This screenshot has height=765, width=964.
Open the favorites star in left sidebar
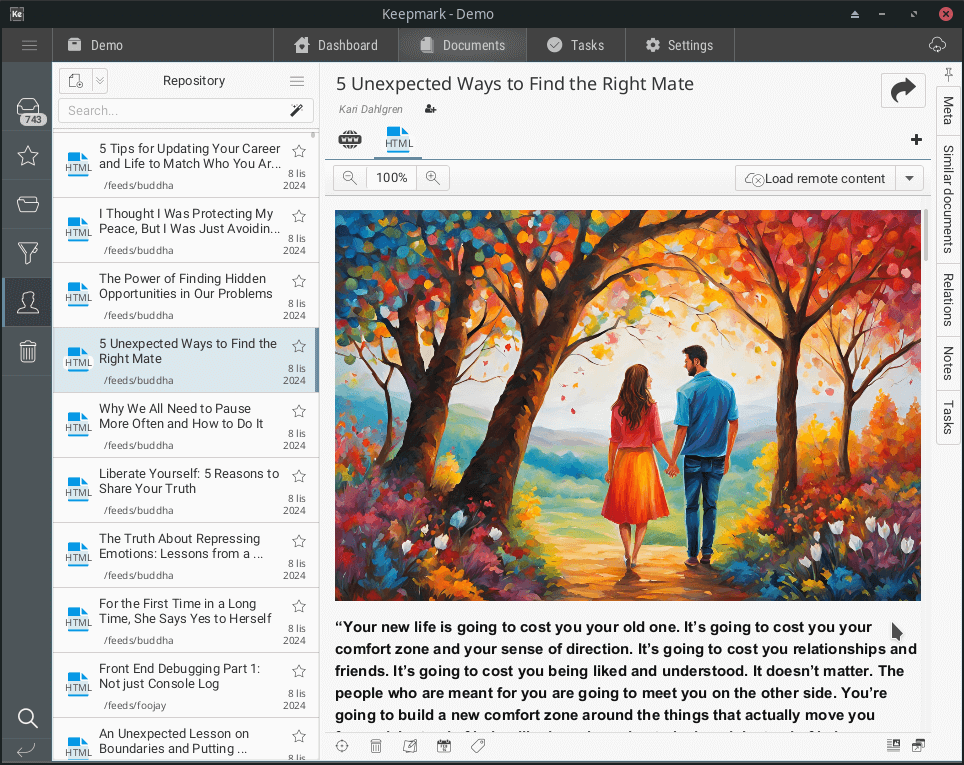[28, 156]
